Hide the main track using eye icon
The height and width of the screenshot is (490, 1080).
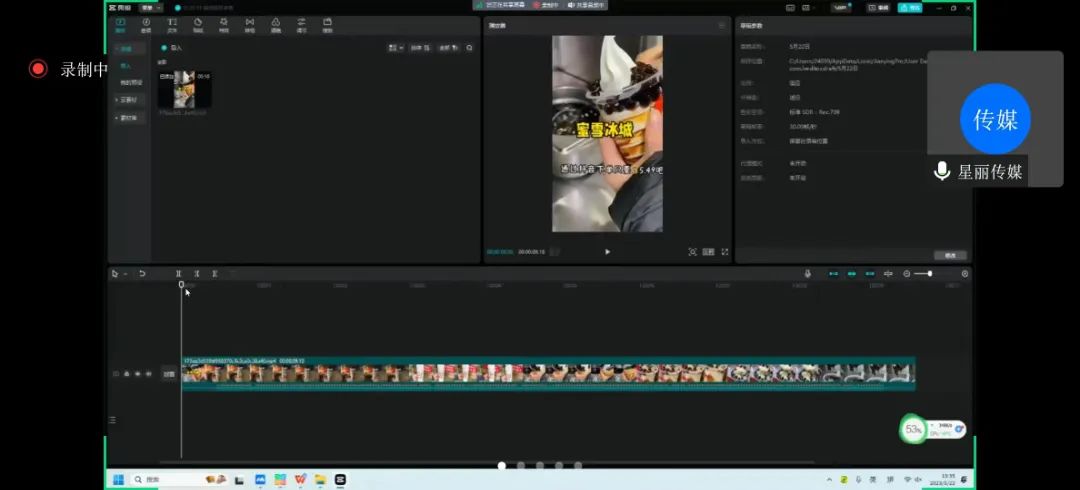137,373
